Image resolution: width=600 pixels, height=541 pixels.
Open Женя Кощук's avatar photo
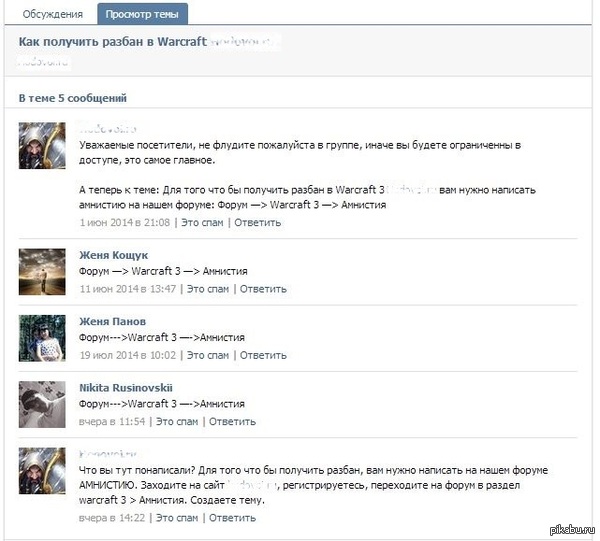42,272
